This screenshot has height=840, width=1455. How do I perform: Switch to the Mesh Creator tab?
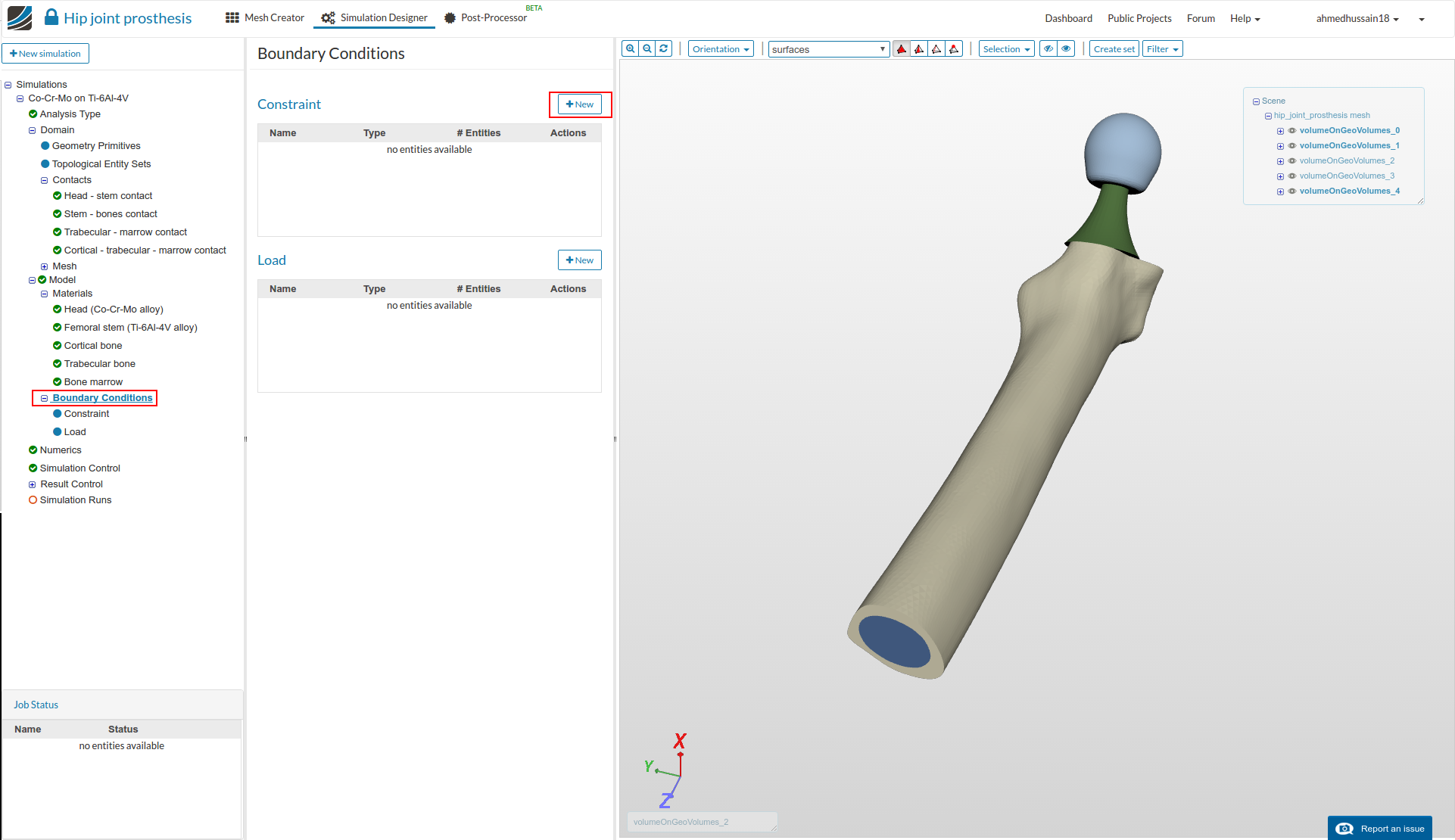click(x=265, y=17)
